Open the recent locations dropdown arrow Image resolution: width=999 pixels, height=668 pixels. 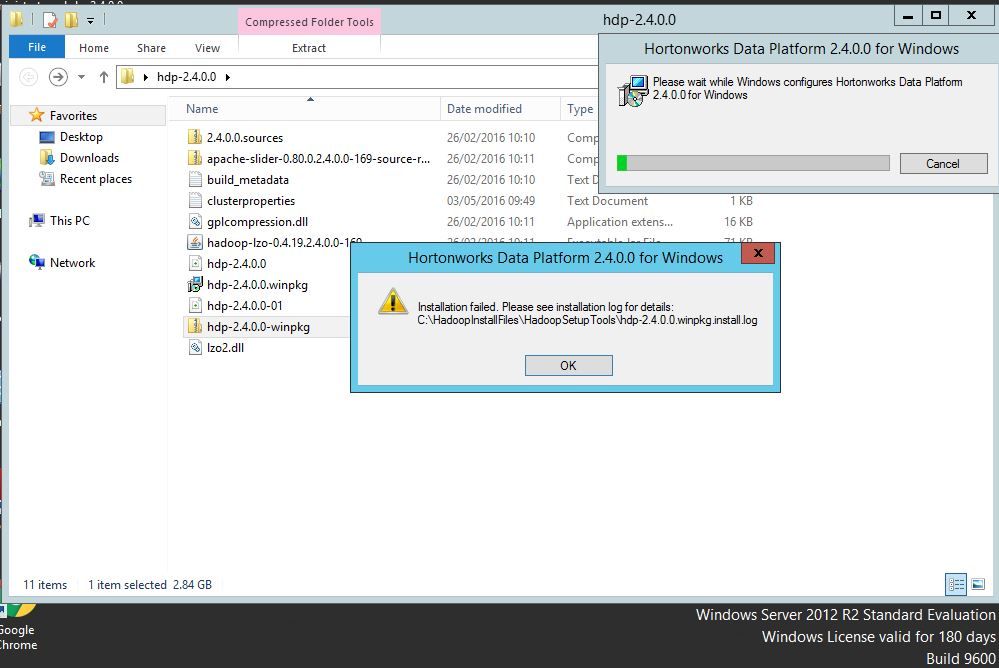pos(81,77)
